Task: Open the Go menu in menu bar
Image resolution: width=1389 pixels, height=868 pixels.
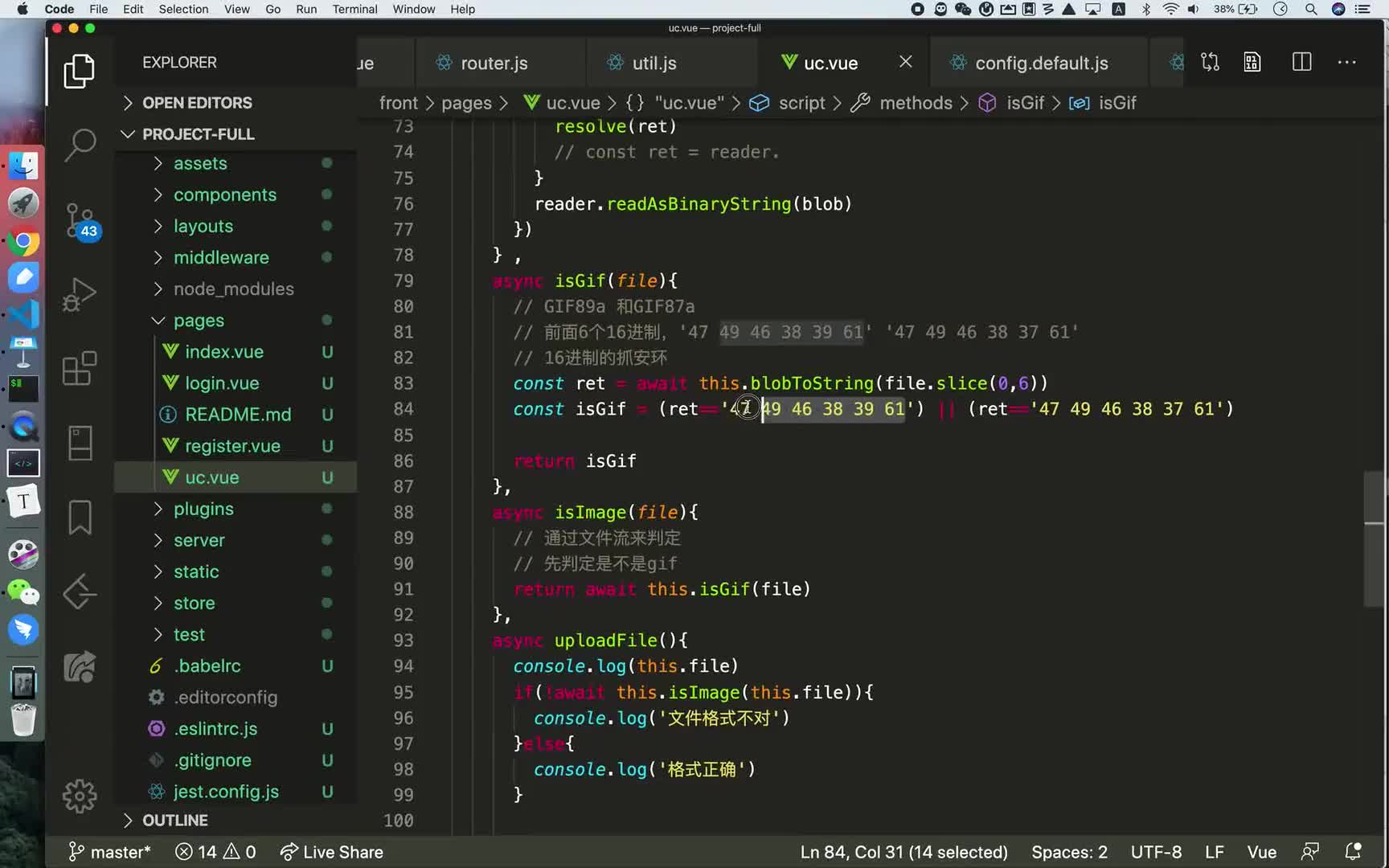Action: coord(272,9)
